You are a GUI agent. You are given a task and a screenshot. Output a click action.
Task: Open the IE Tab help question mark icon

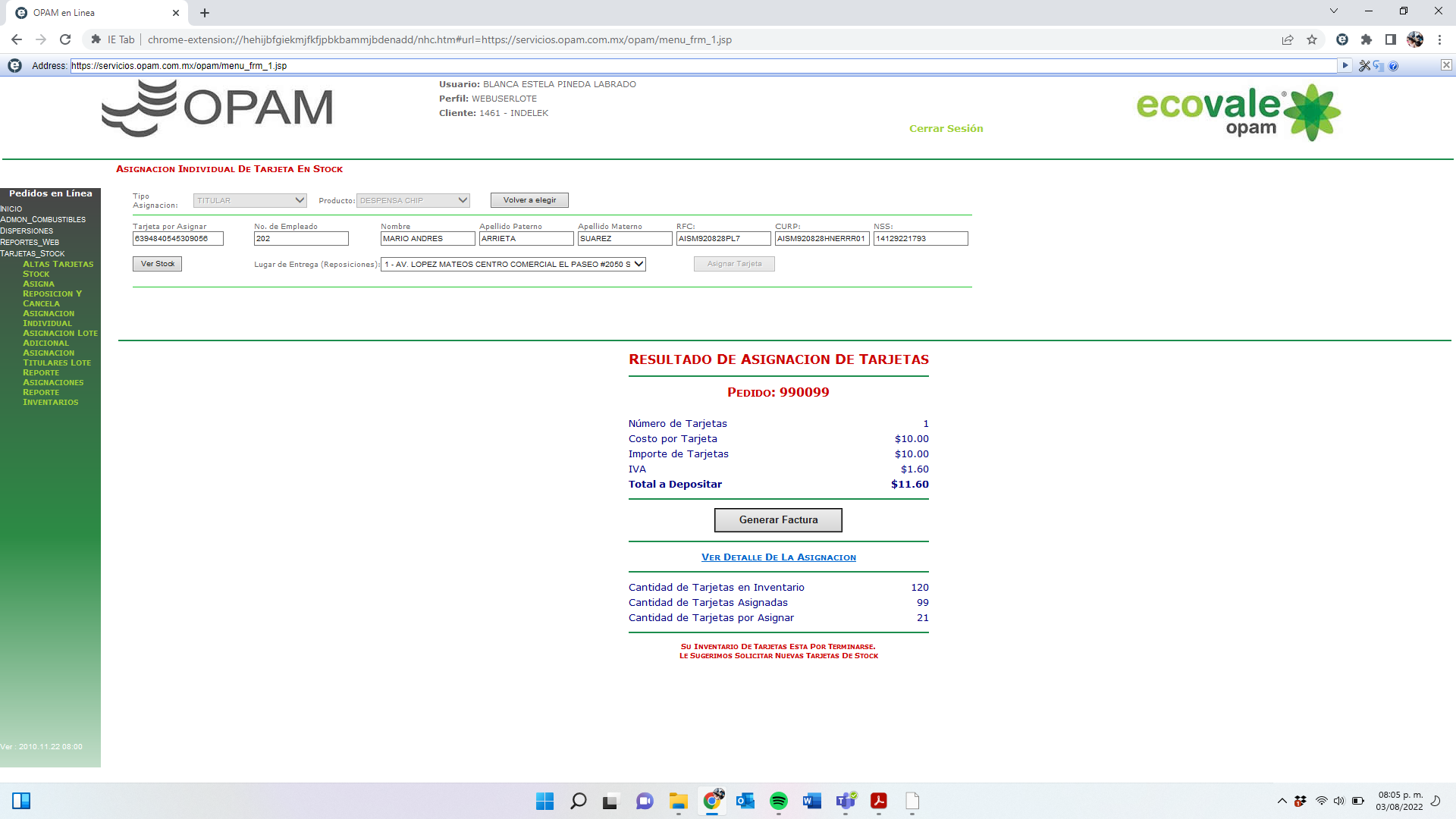(x=1393, y=66)
